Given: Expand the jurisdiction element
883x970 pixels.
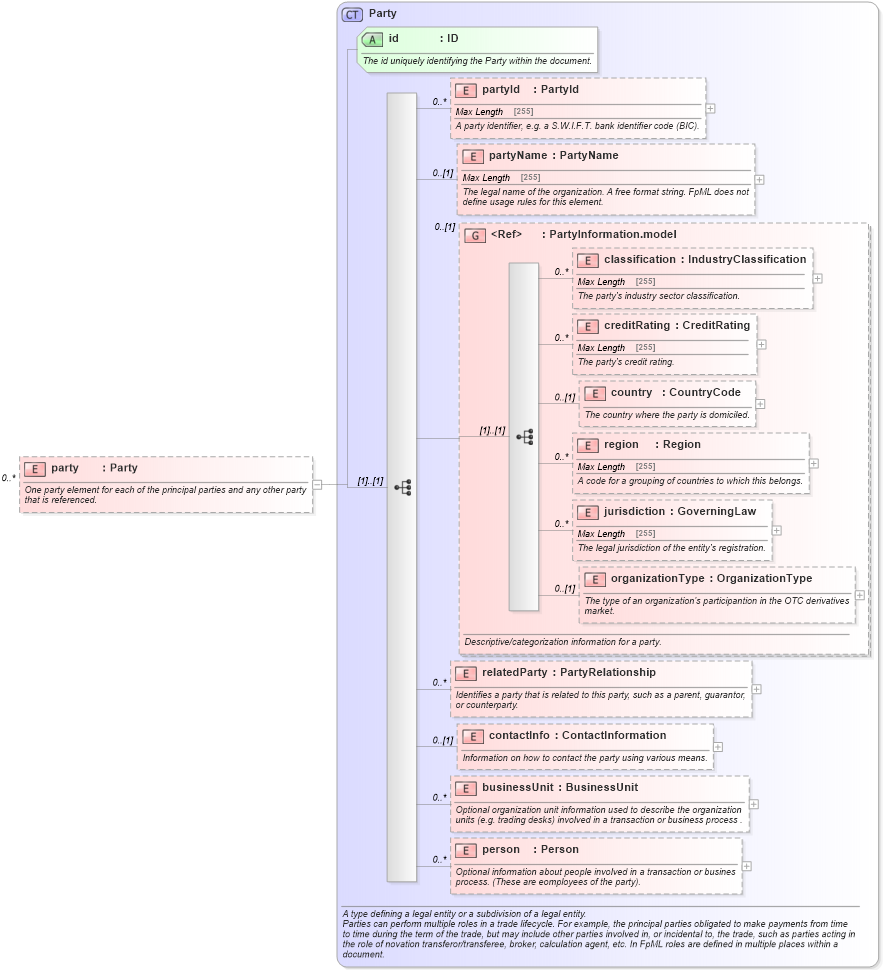Looking at the screenshot, I should tap(777, 530).
